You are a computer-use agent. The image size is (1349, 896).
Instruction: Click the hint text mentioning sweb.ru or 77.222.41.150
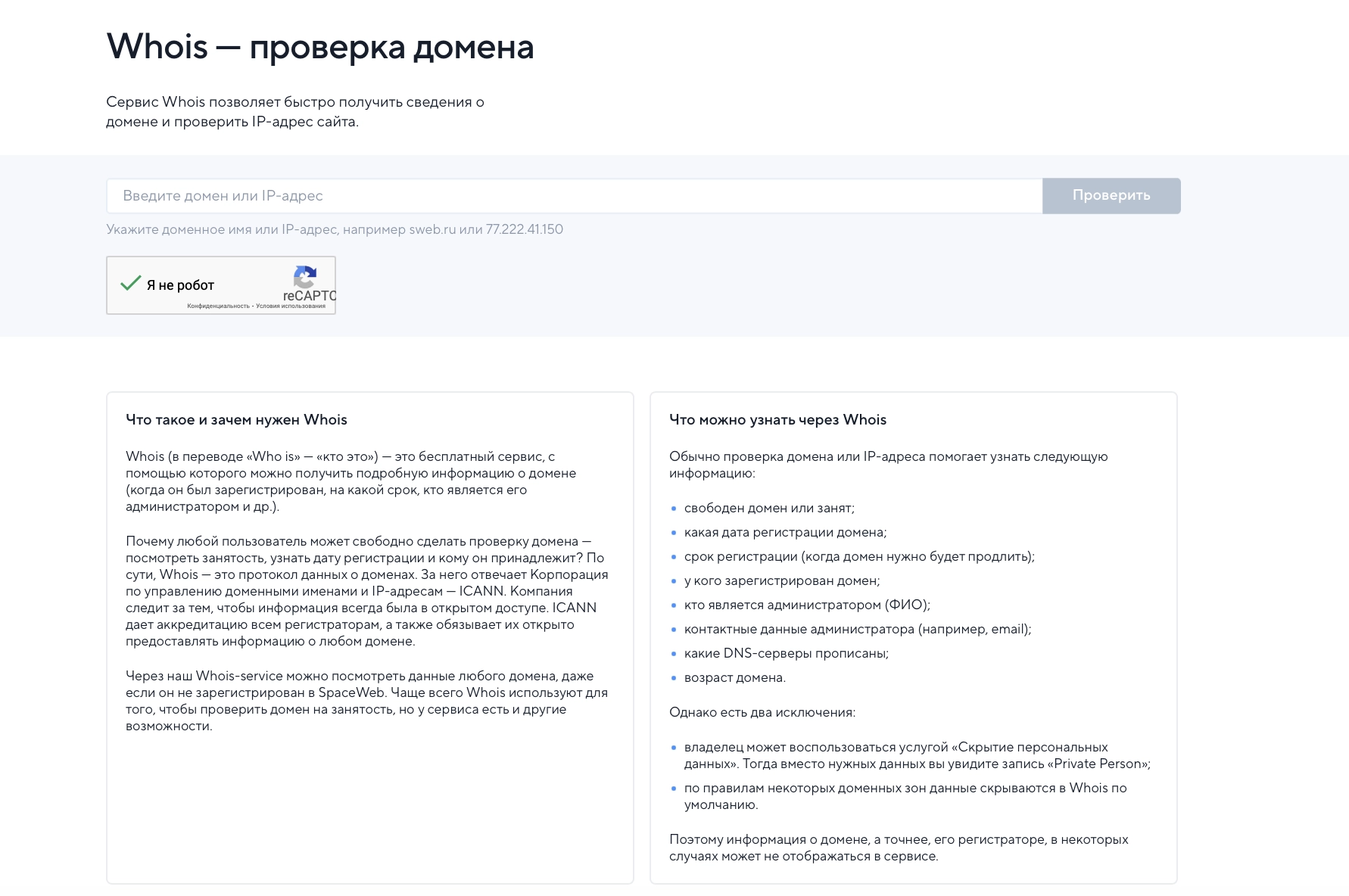335,229
